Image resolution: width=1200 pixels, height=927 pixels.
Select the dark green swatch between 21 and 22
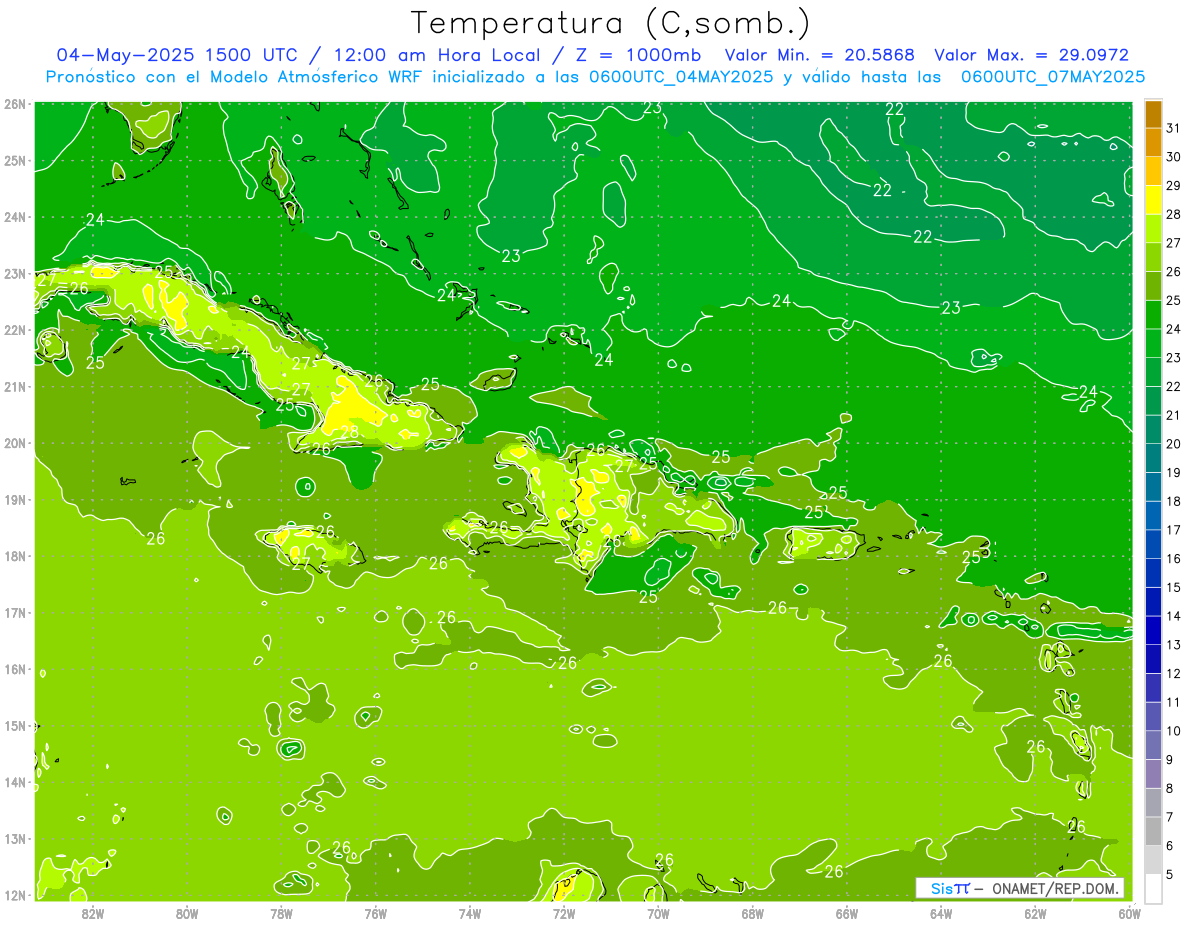point(1153,401)
